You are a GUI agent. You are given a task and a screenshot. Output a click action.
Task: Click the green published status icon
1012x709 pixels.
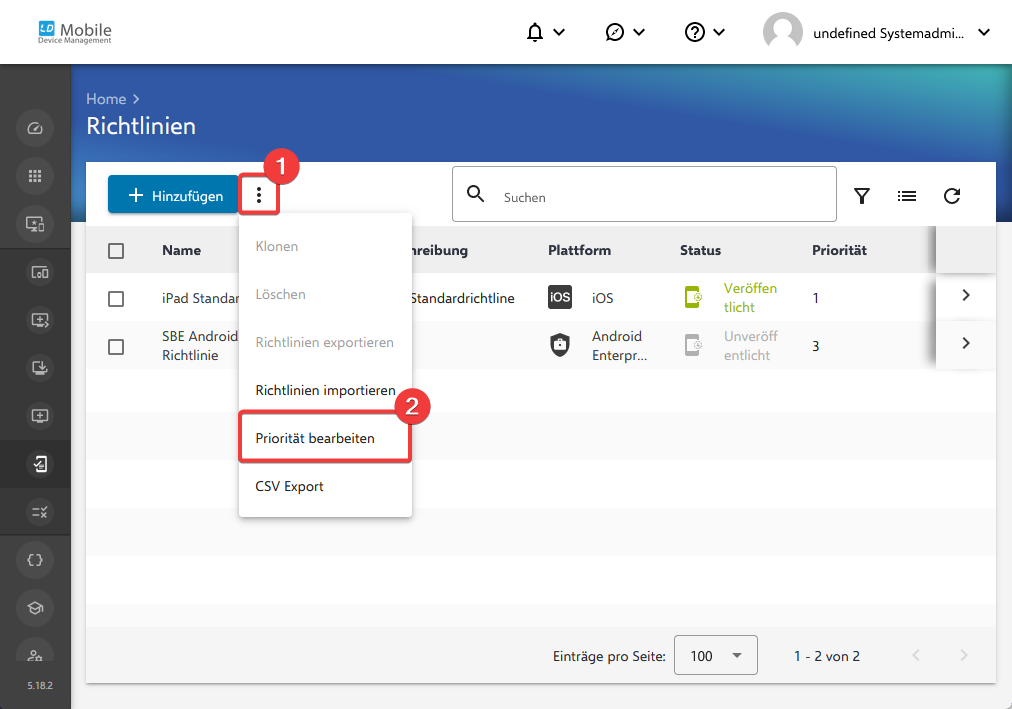coord(693,297)
